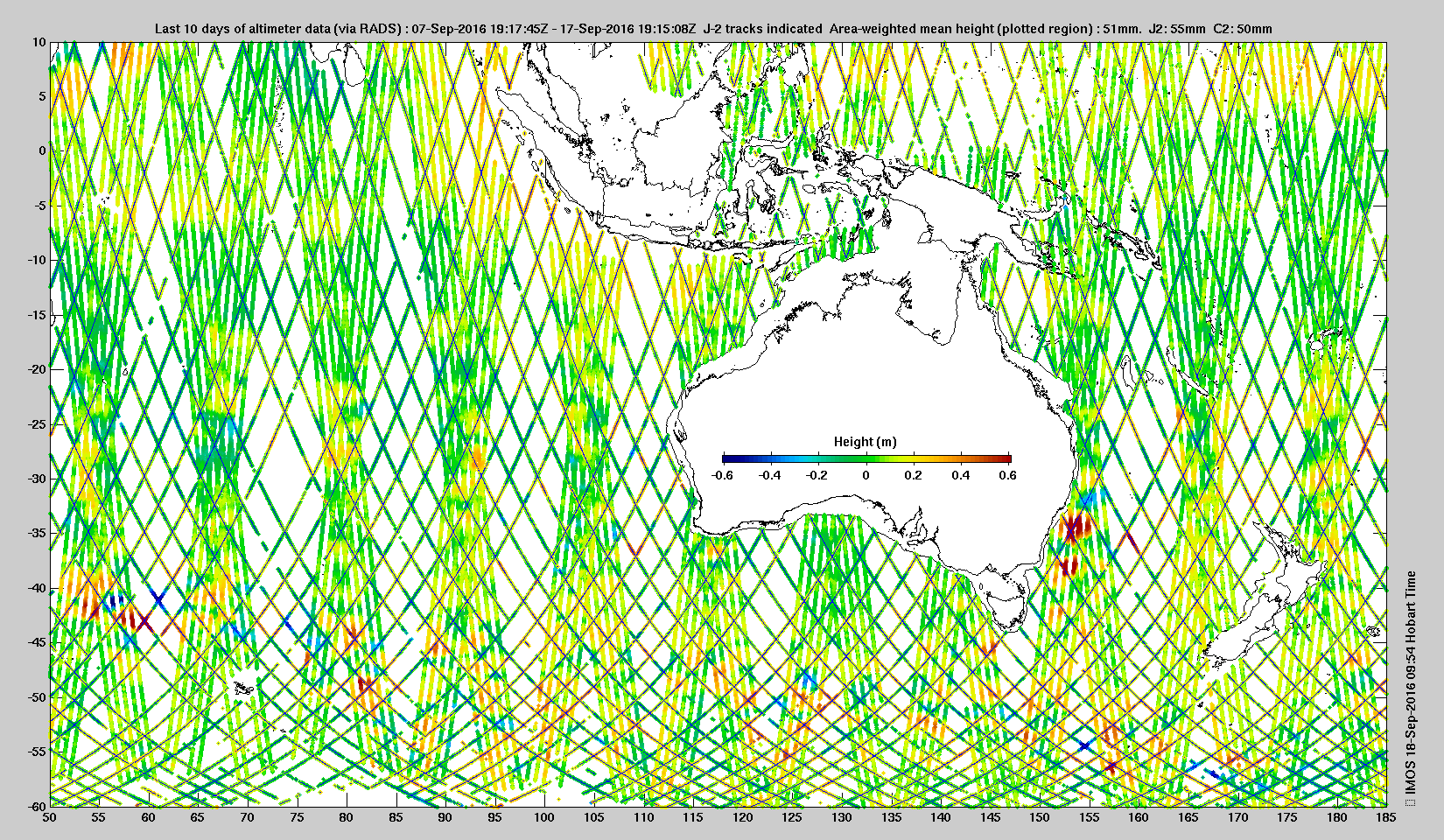The height and width of the screenshot is (840, 1444).
Task: Click the latitude tick label '-30'
Action: coord(36,479)
